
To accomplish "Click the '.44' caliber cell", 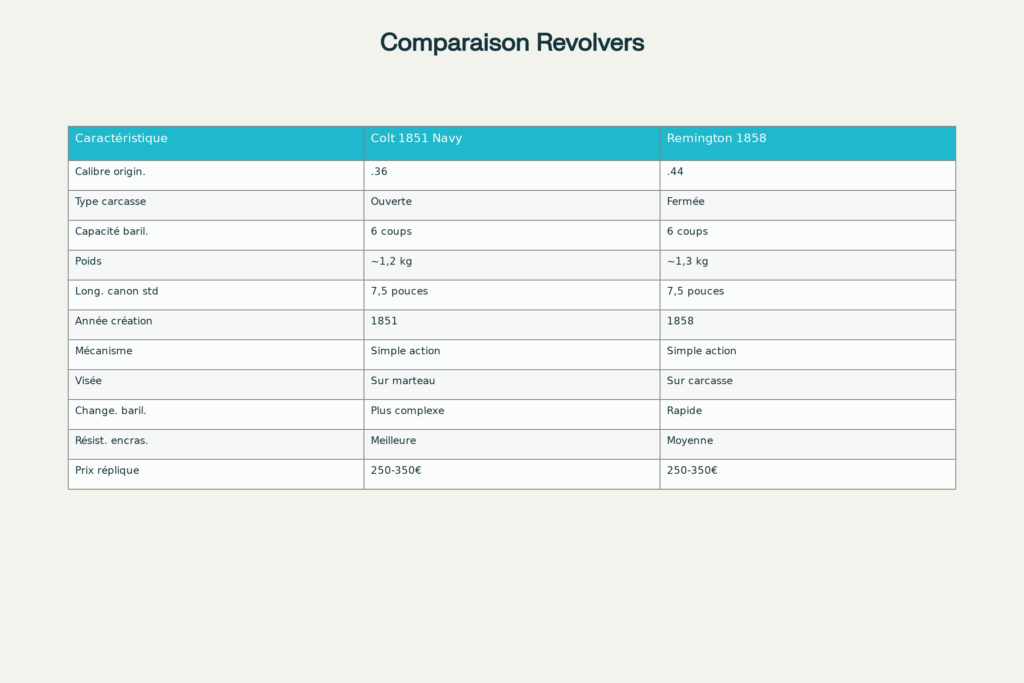I will pyautogui.click(x=675, y=172).
